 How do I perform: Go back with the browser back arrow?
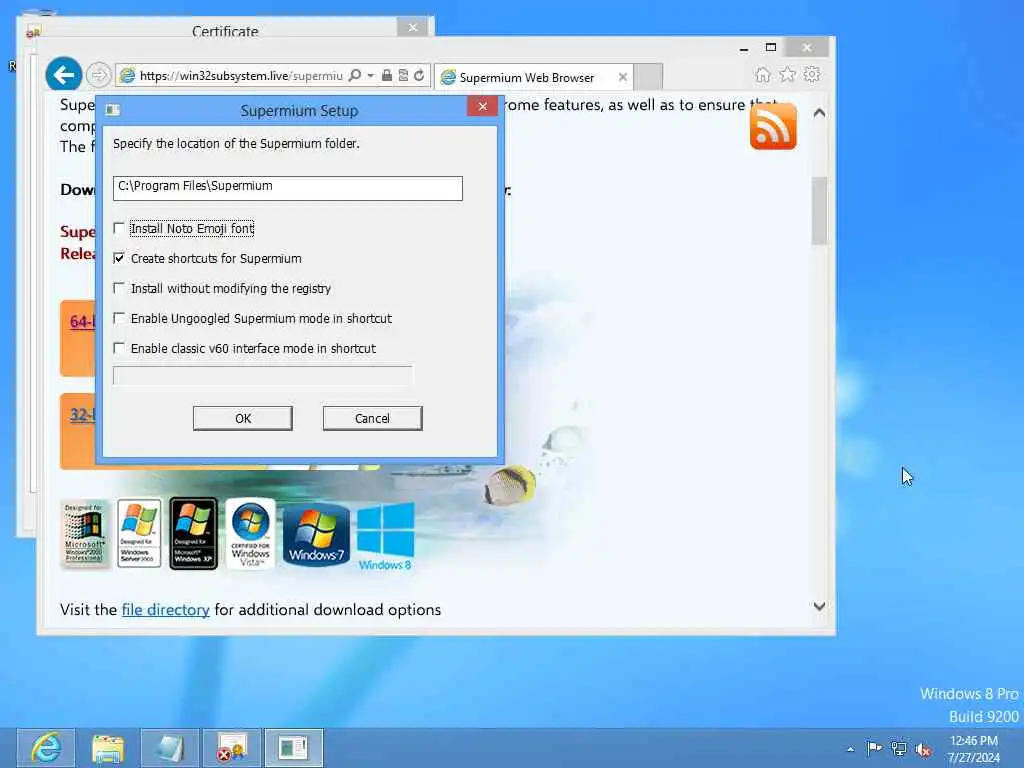(63, 75)
